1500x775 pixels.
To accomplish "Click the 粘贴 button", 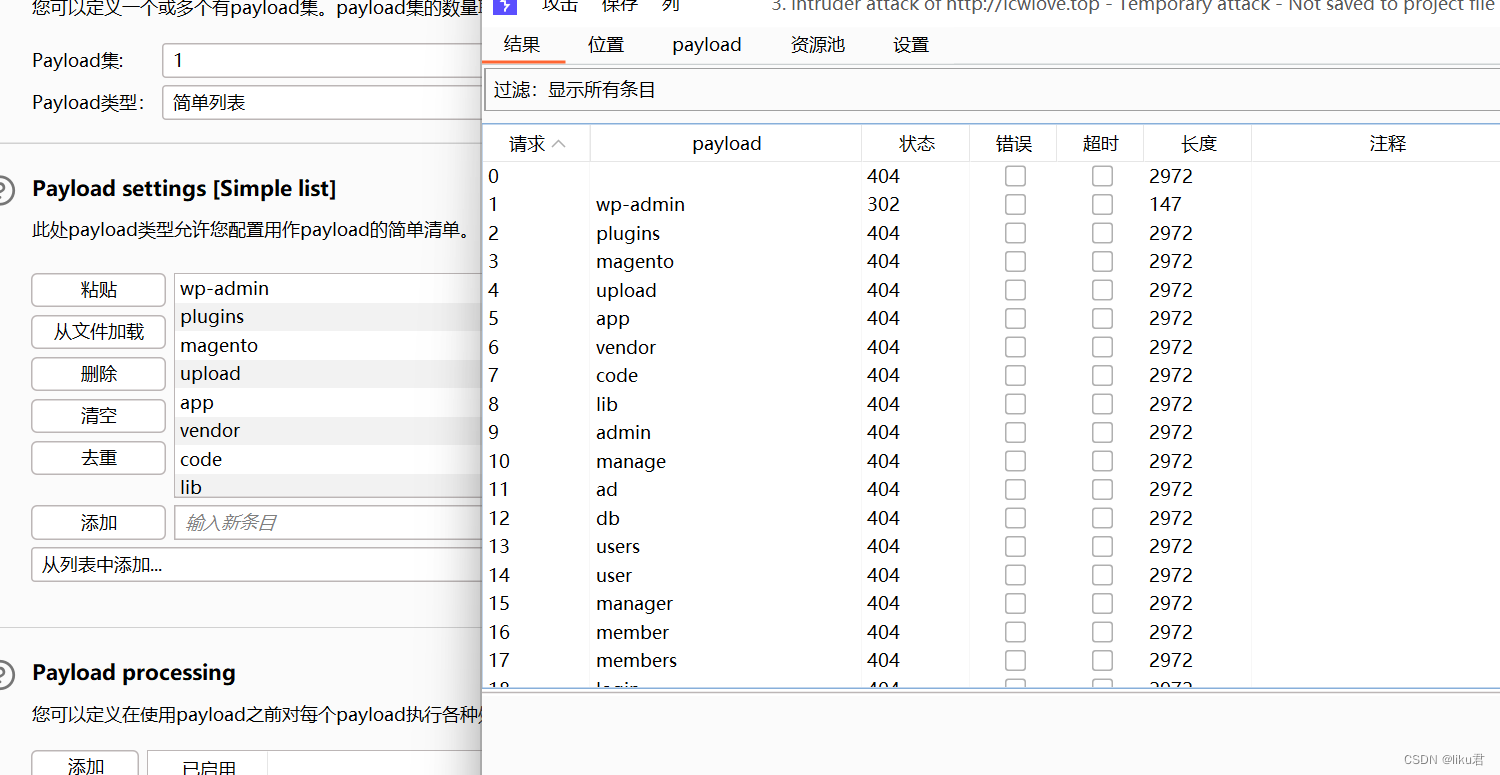I will click(99, 290).
